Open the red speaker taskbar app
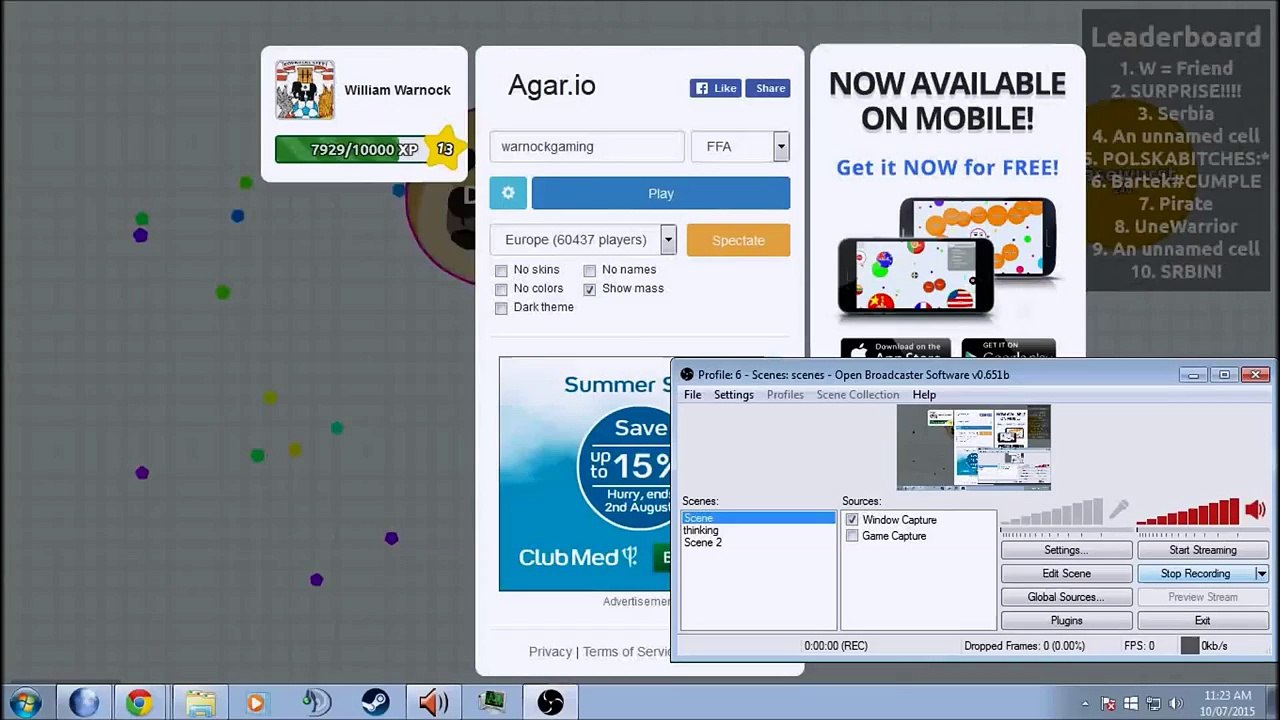Screen dimensions: 1280x720 433,703
